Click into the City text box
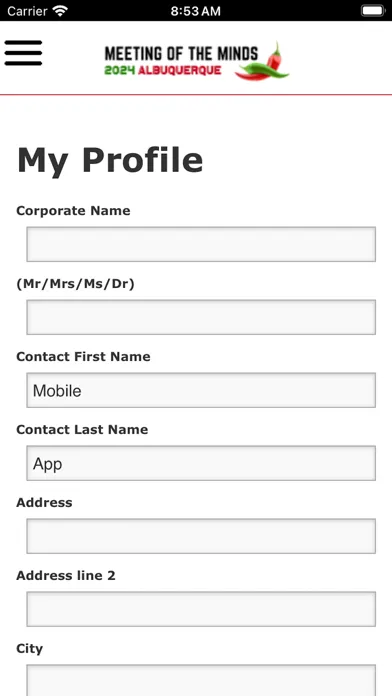This screenshot has width=392, height=696. [x=201, y=680]
